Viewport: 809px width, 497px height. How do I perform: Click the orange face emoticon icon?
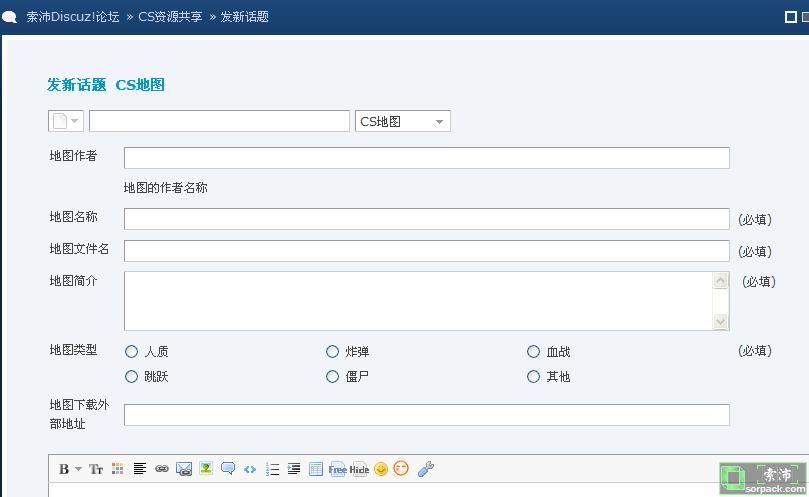coord(401,468)
